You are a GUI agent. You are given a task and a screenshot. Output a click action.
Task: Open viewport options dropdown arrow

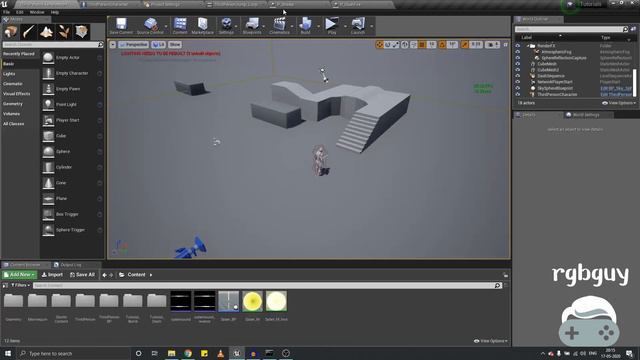(x=113, y=44)
